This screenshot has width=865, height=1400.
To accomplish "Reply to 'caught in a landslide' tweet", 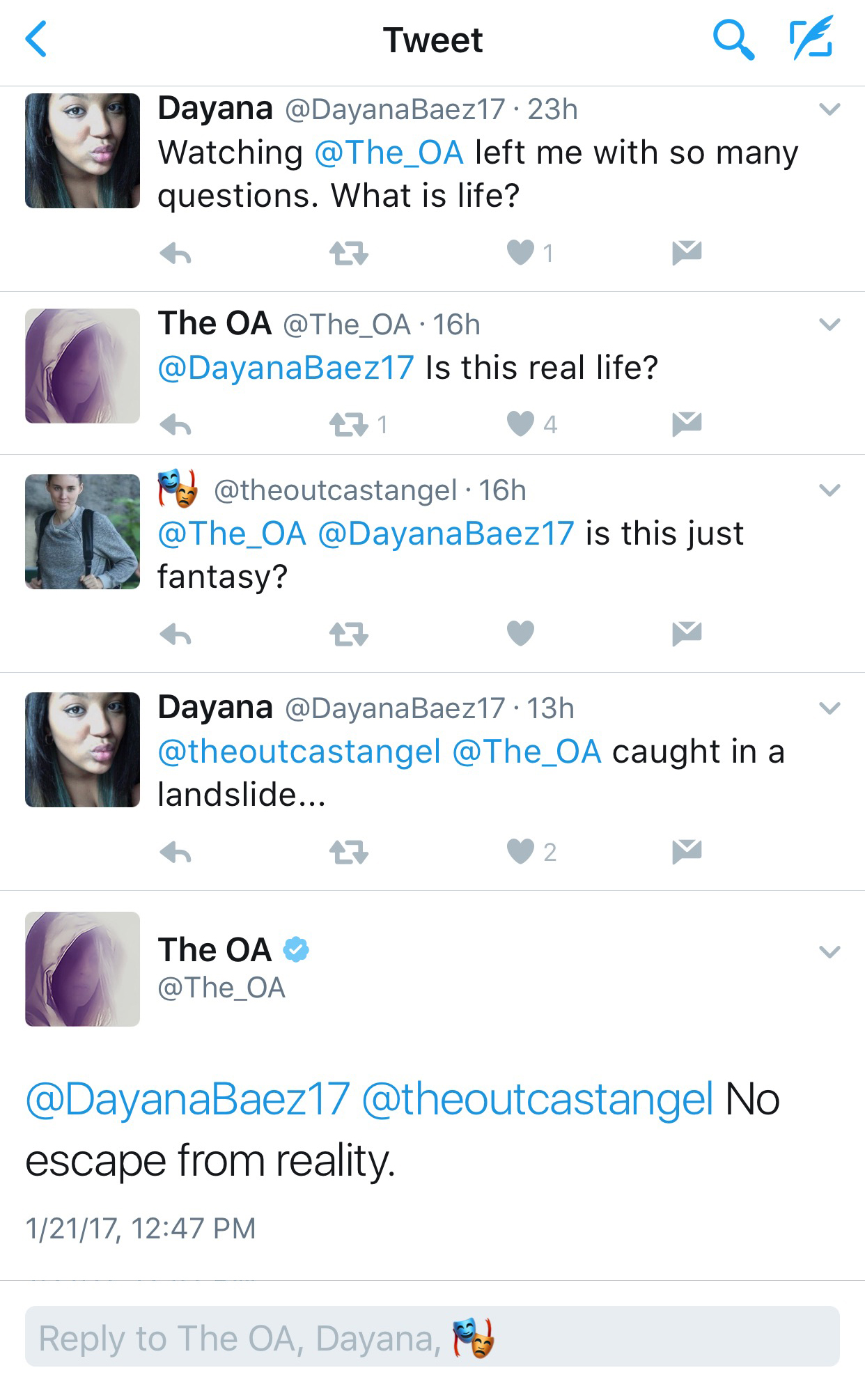I will (175, 853).
